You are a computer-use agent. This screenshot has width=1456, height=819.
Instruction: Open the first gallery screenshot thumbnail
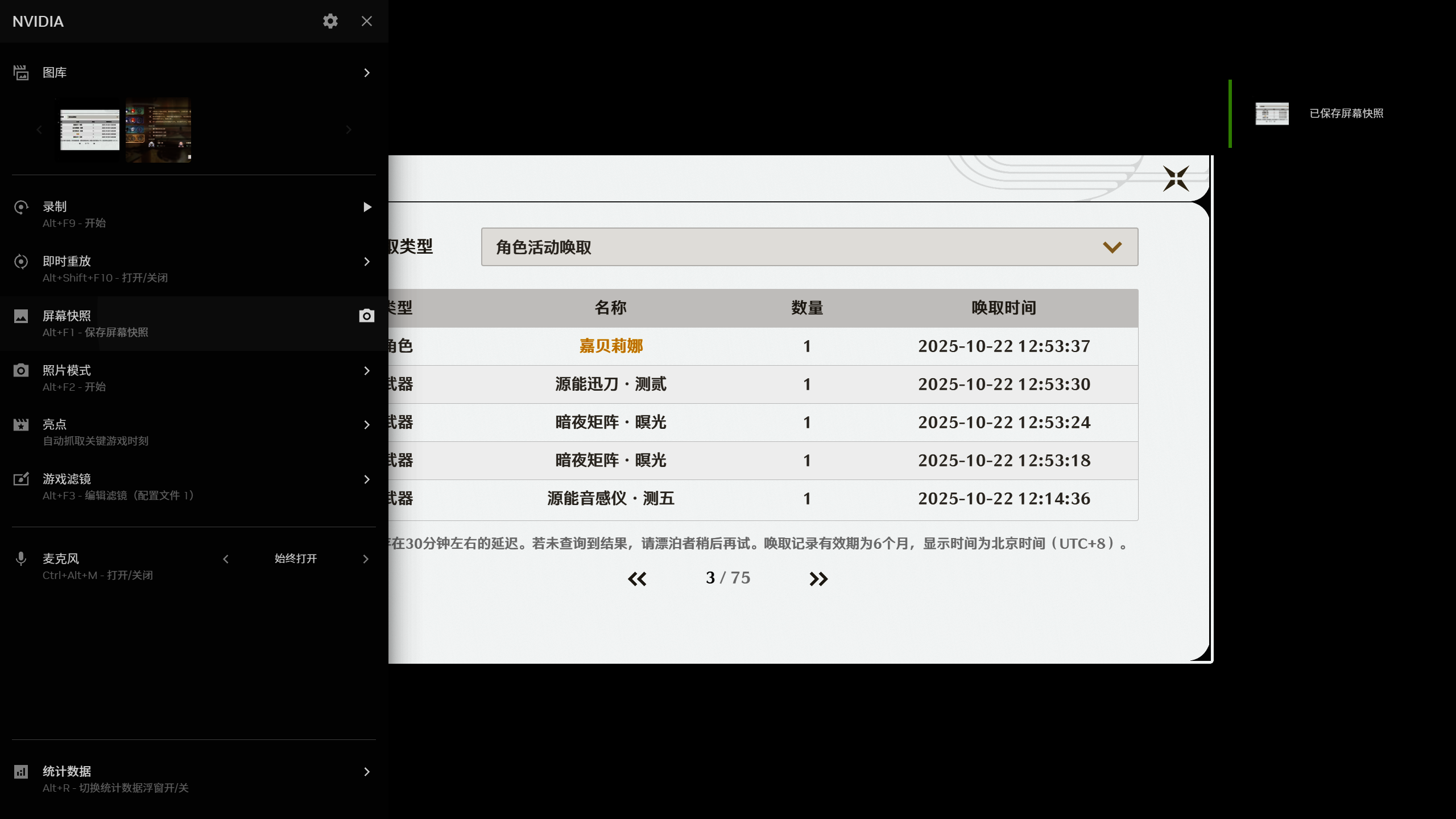[90, 130]
